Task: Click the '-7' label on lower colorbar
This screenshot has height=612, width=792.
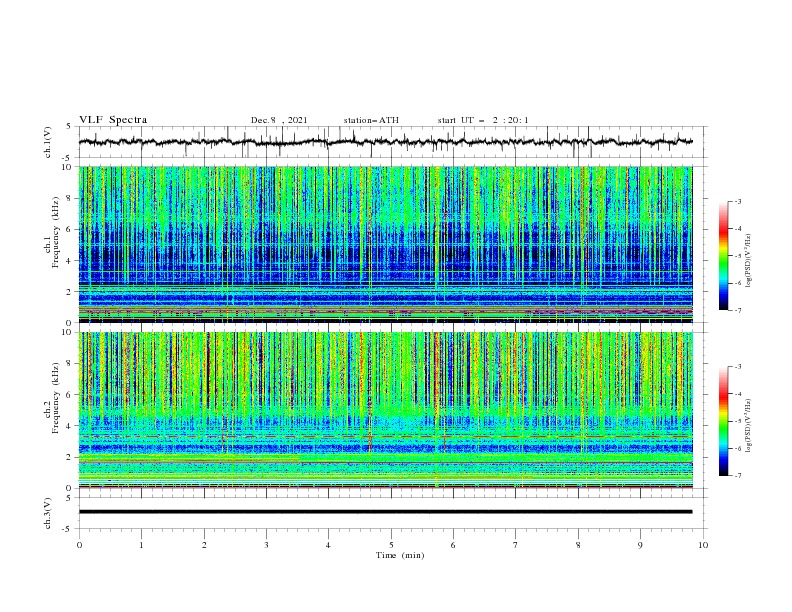Action: pos(737,476)
